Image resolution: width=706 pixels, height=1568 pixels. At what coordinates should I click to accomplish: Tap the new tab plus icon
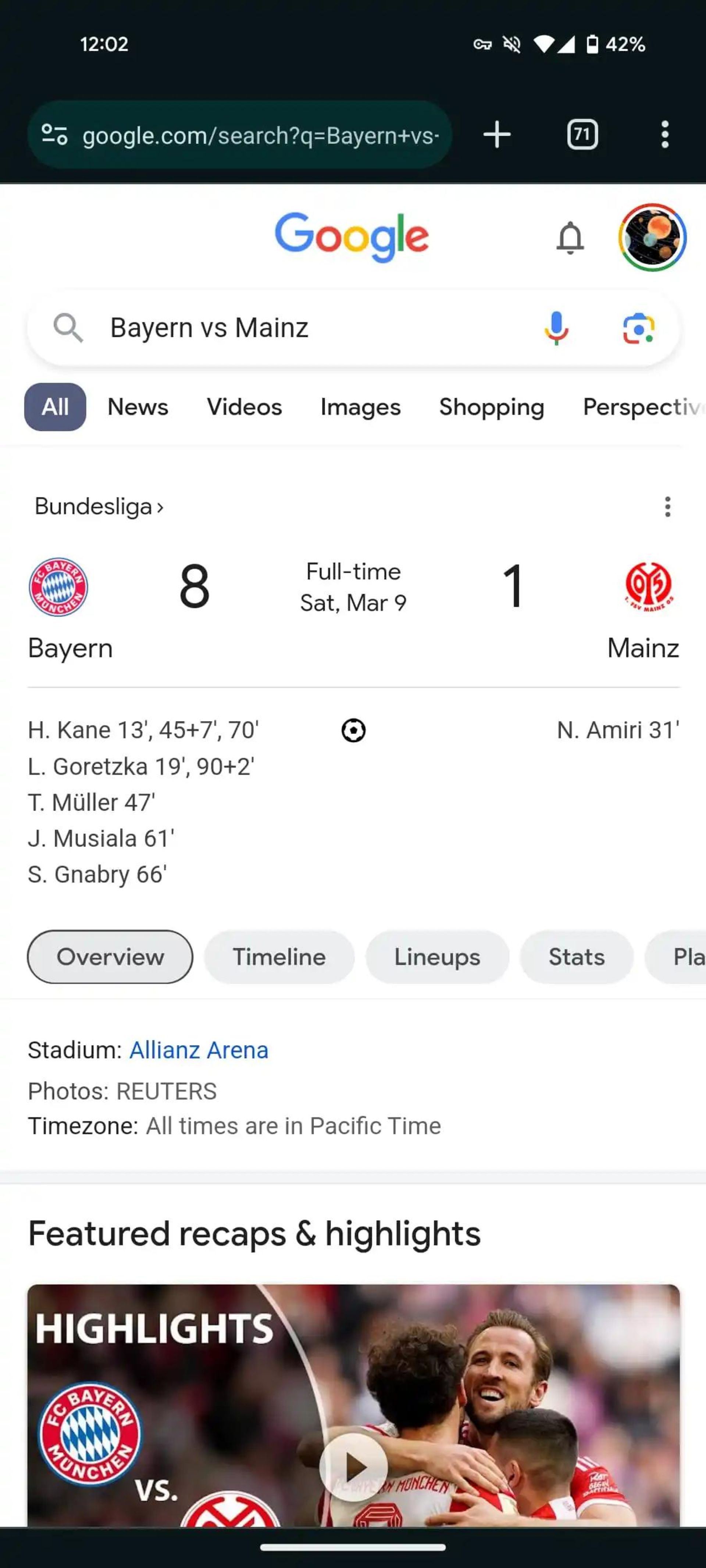pos(496,134)
